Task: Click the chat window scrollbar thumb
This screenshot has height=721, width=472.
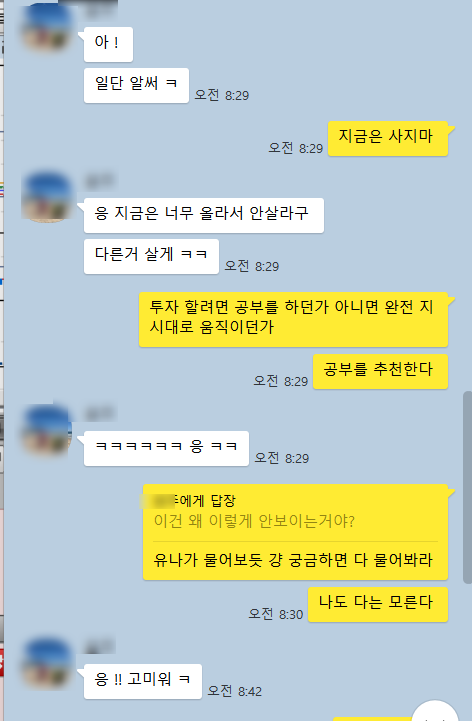Action: (x=467, y=487)
